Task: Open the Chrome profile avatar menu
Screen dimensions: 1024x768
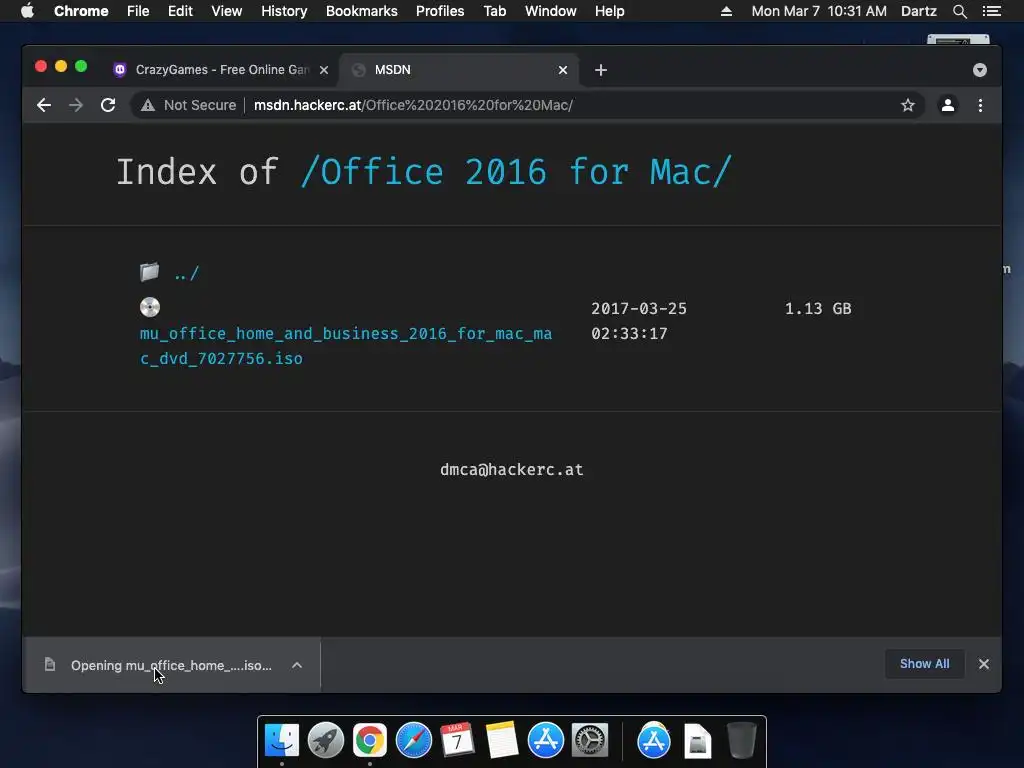Action: click(948, 105)
